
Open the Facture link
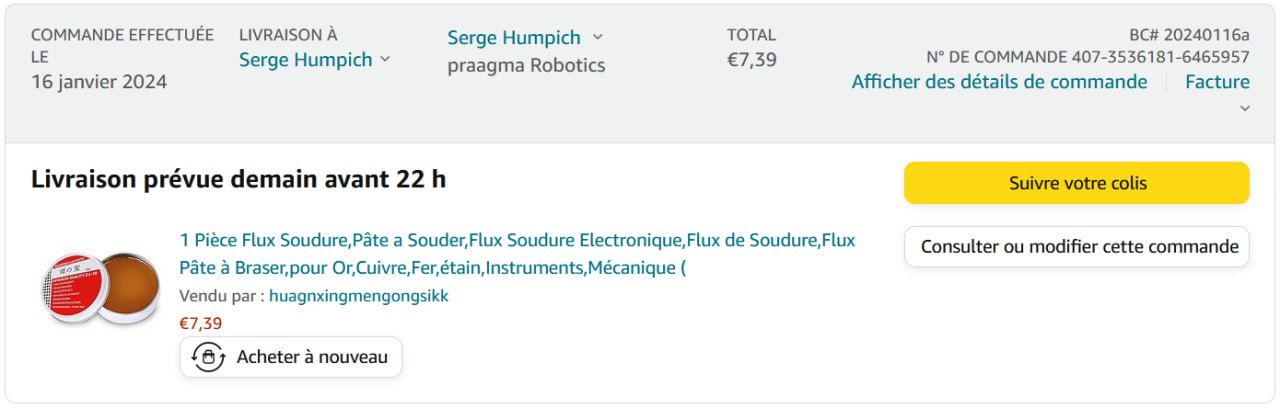pyautogui.click(x=1217, y=82)
